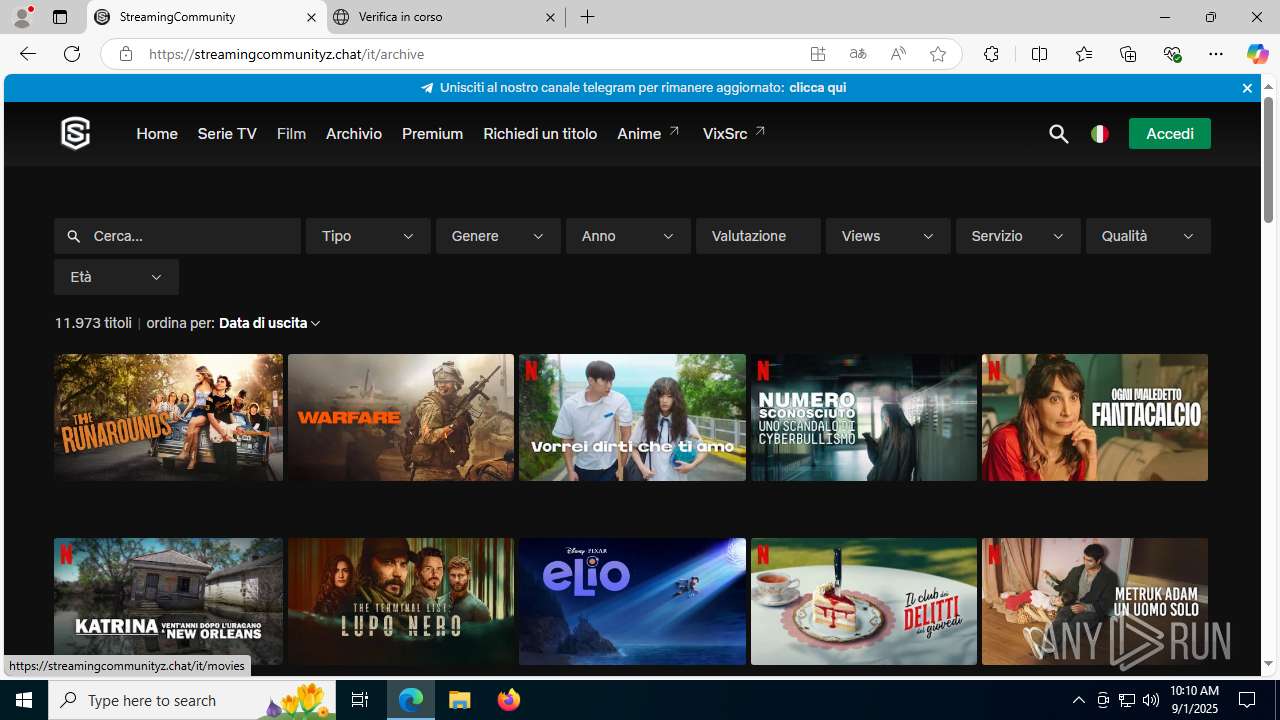Change language via Italian flag icon
Image resolution: width=1280 pixels, height=720 pixels.
tap(1099, 134)
